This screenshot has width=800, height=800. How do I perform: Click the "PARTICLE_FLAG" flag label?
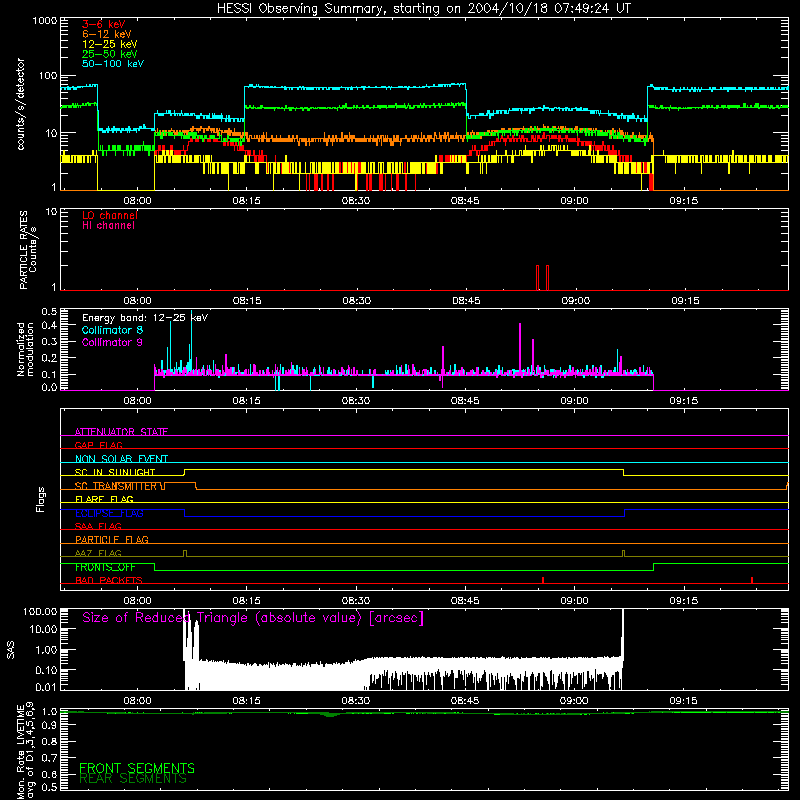(112, 539)
